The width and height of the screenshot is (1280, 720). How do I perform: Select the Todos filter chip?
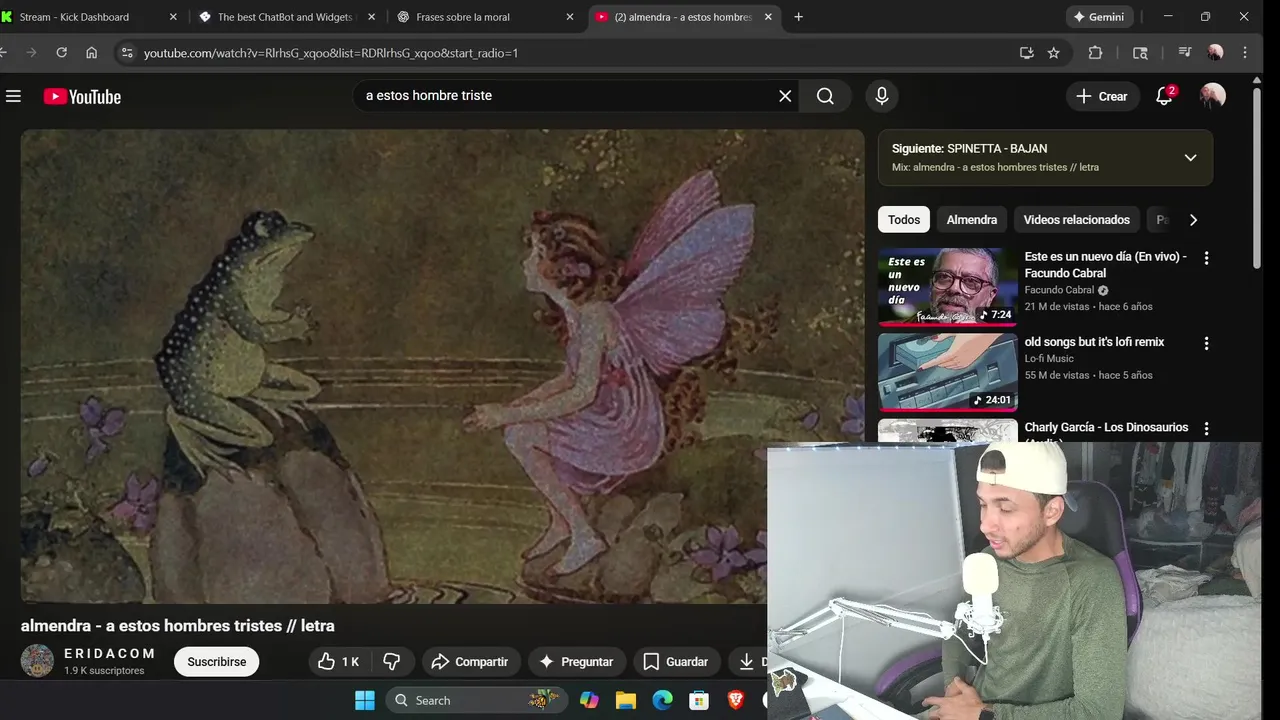(904, 220)
